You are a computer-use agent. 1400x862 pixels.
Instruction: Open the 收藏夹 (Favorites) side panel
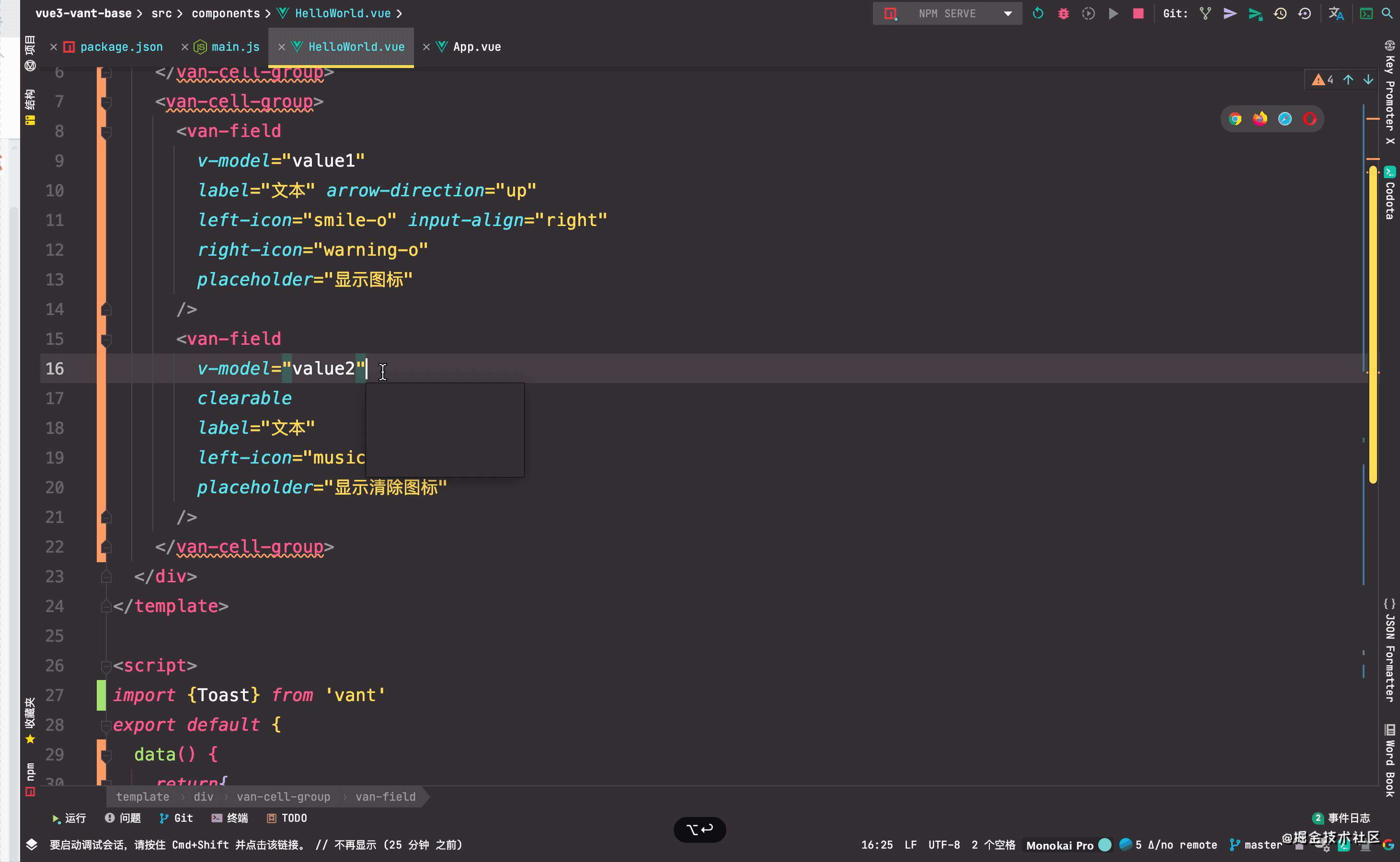(x=30, y=721)
